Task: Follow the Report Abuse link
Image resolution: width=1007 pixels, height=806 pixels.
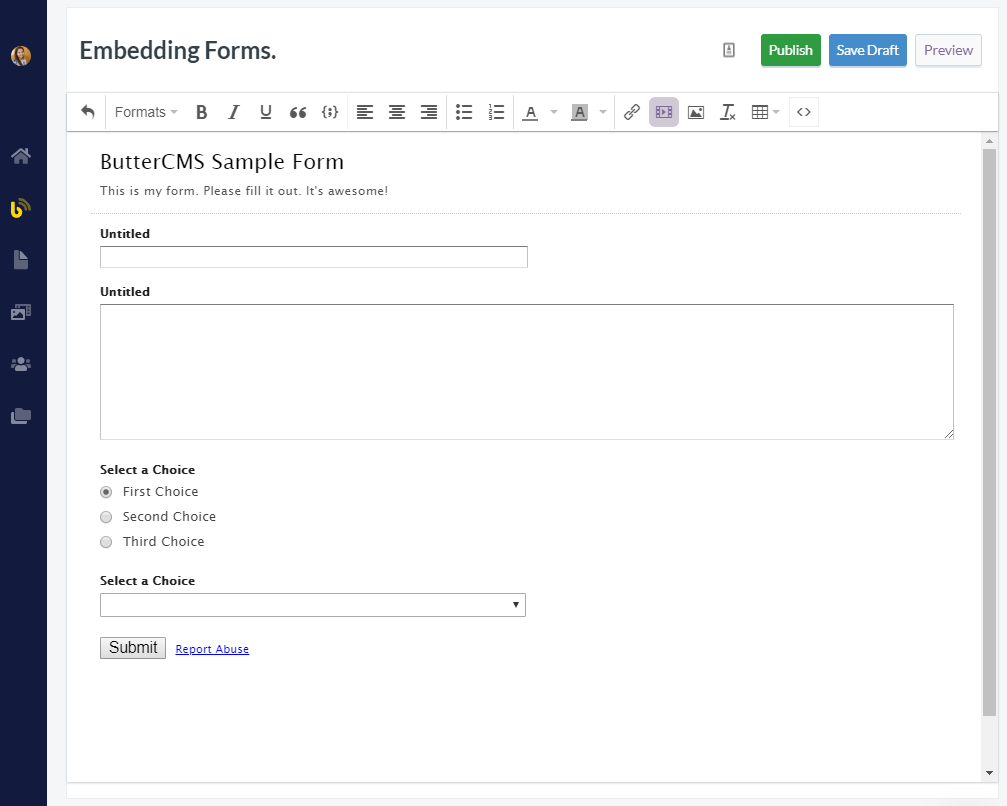Action: 212,649
